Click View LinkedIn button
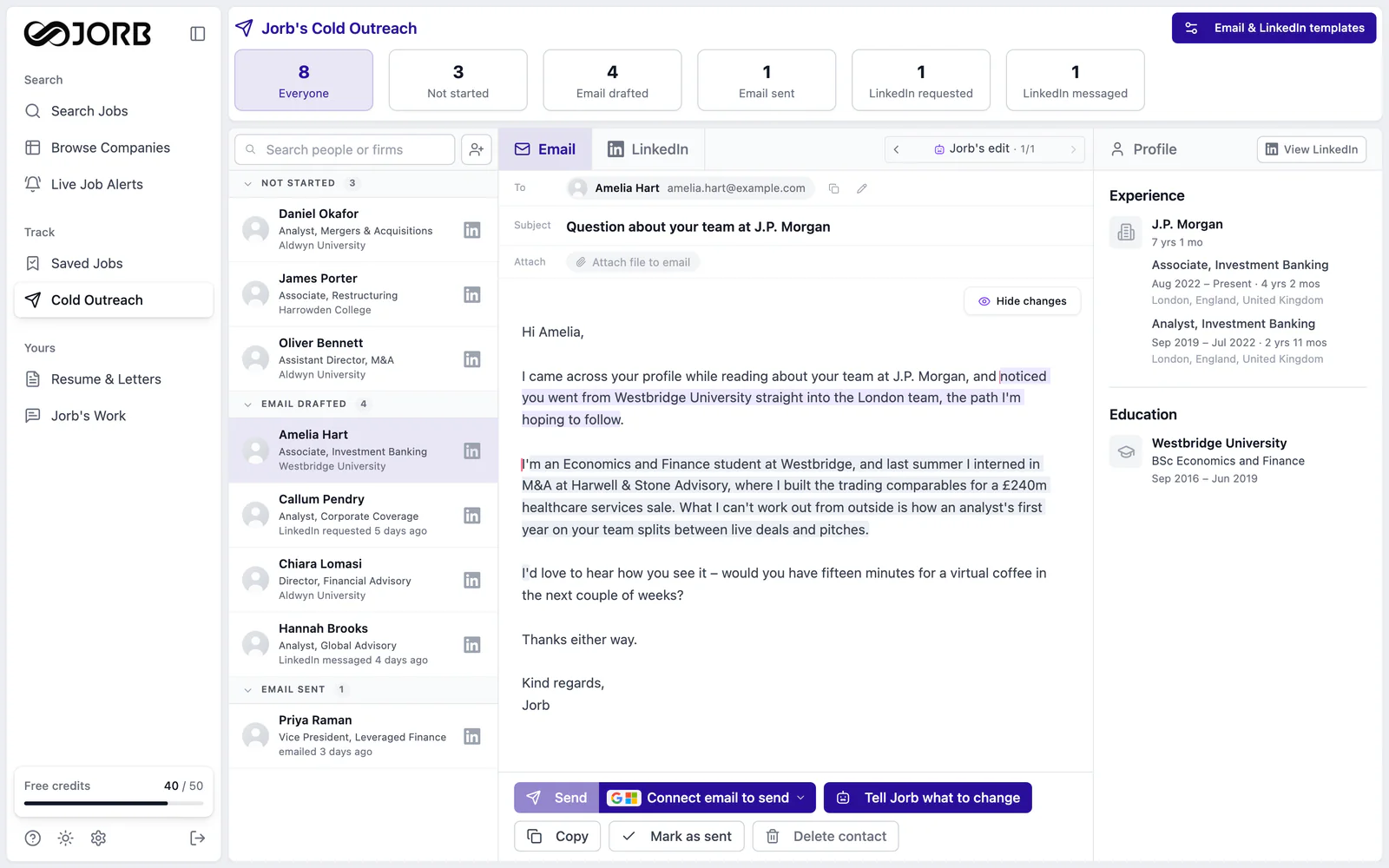This screenshot has height=868, width=1389. coord(1312,149)
